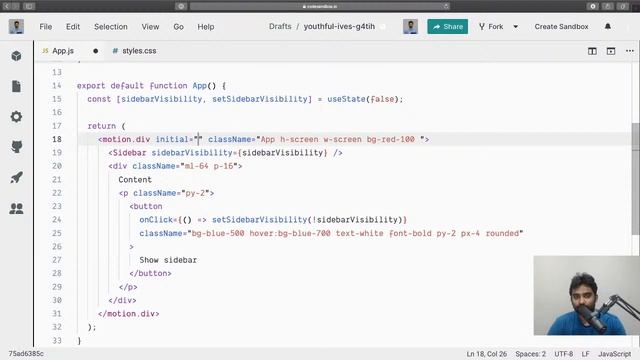Click the browser reload icon in address bar
The image size is (640, 360).
pyautogui.click(x=446, y=6)
